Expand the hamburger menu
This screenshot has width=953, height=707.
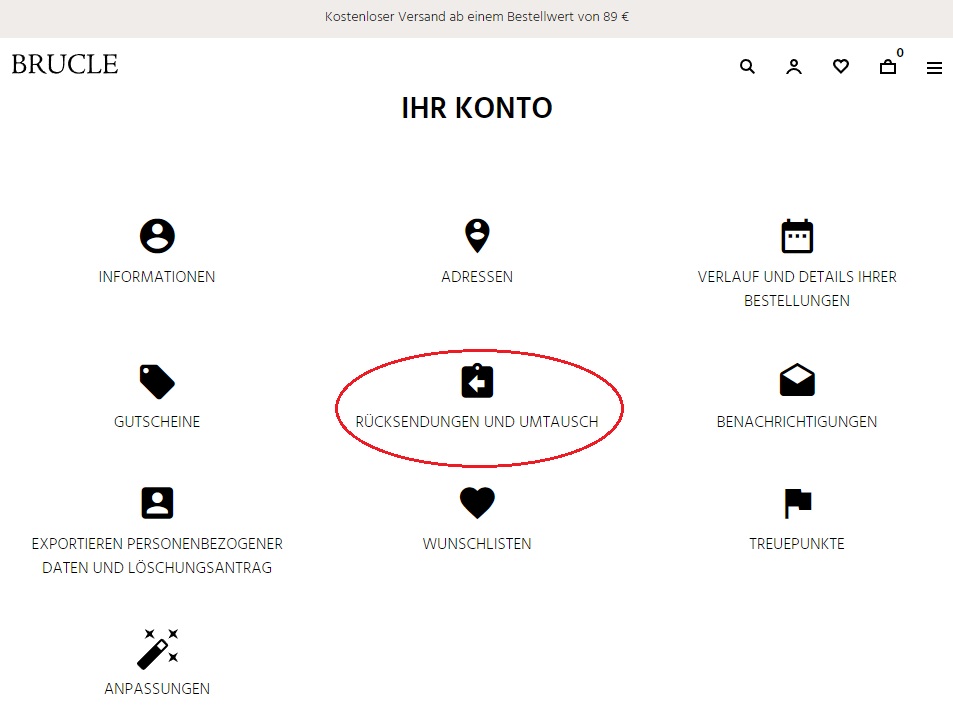(934, 68)
